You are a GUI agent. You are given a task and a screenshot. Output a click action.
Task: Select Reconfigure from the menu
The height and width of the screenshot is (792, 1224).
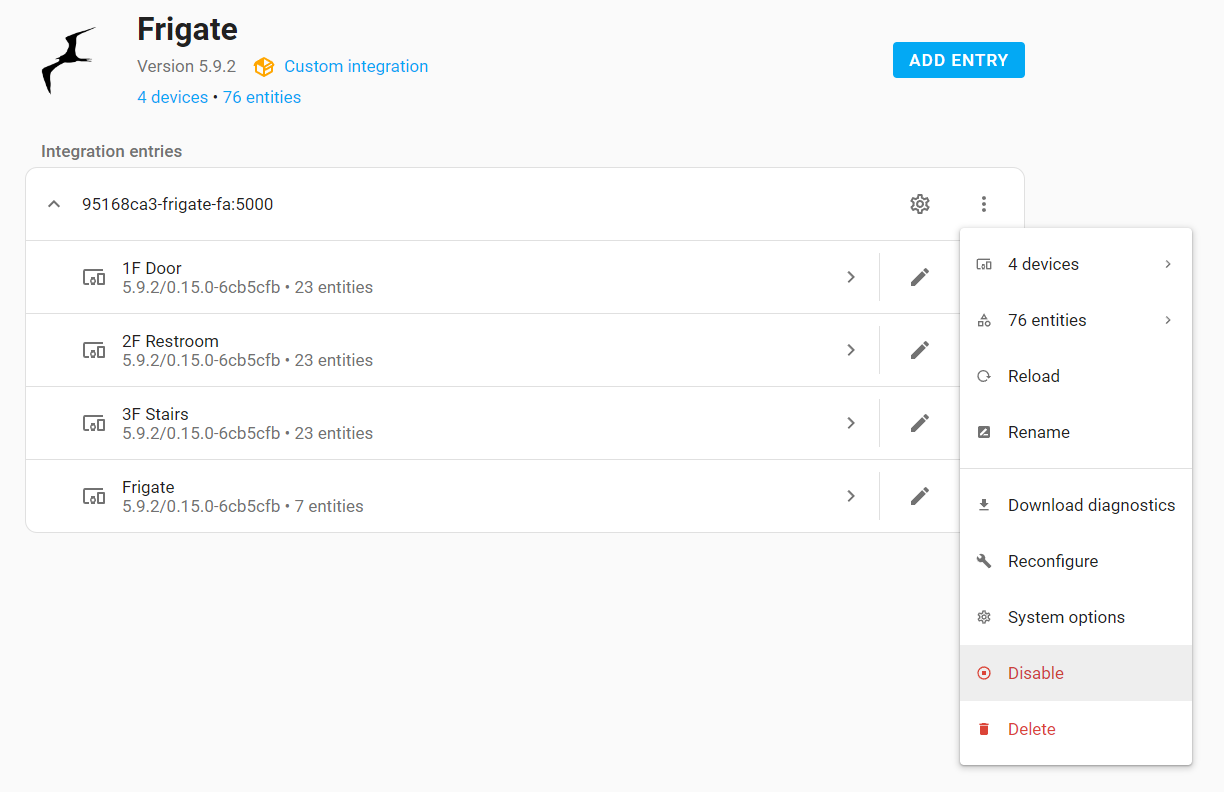(x=1052, y=561)
